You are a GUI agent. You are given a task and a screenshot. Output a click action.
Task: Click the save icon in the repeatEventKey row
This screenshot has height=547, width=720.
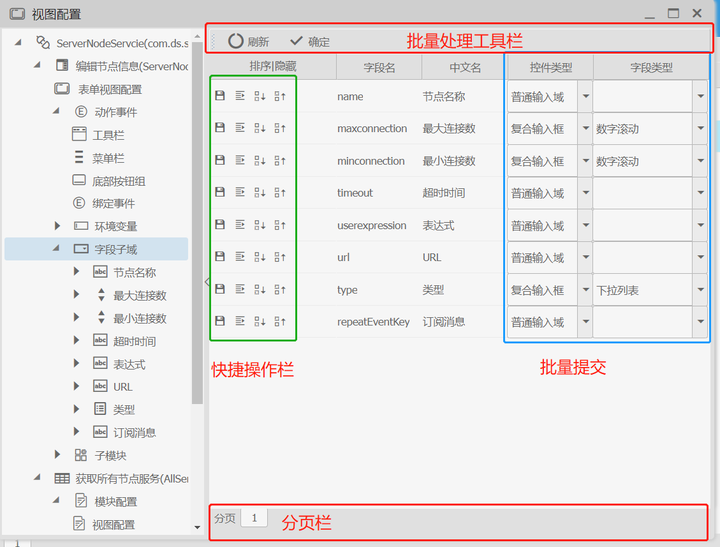(x=220, y=321)
